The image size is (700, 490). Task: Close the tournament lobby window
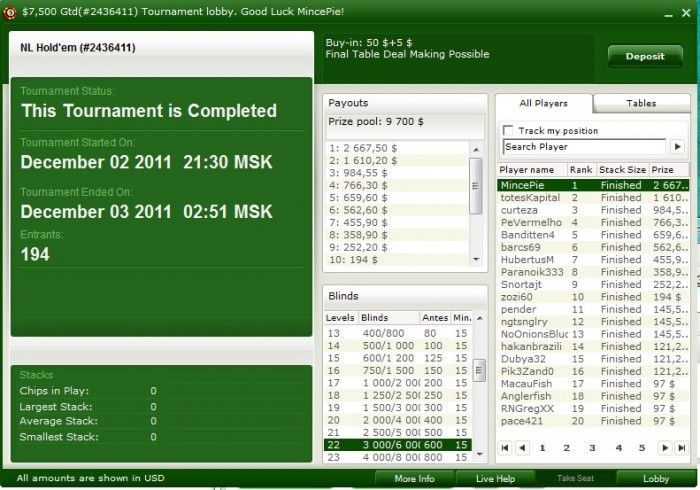(686, 13)
